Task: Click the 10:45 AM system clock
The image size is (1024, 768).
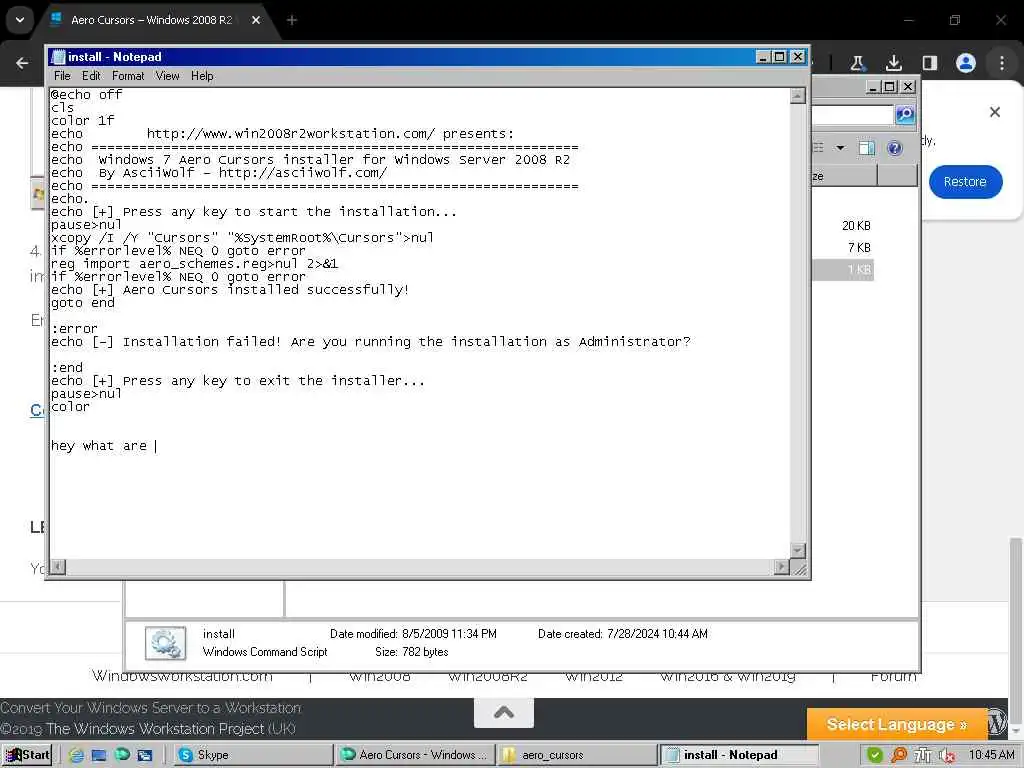Action: (991, 755)
